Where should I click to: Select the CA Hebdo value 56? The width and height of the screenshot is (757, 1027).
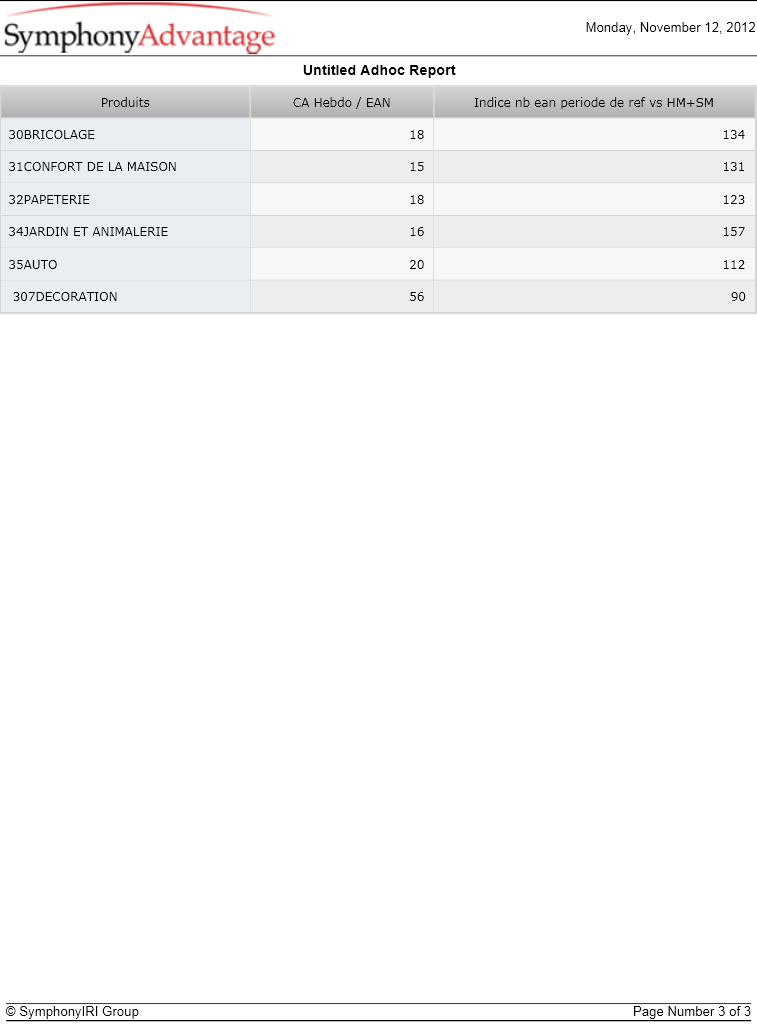click(416, 296)
